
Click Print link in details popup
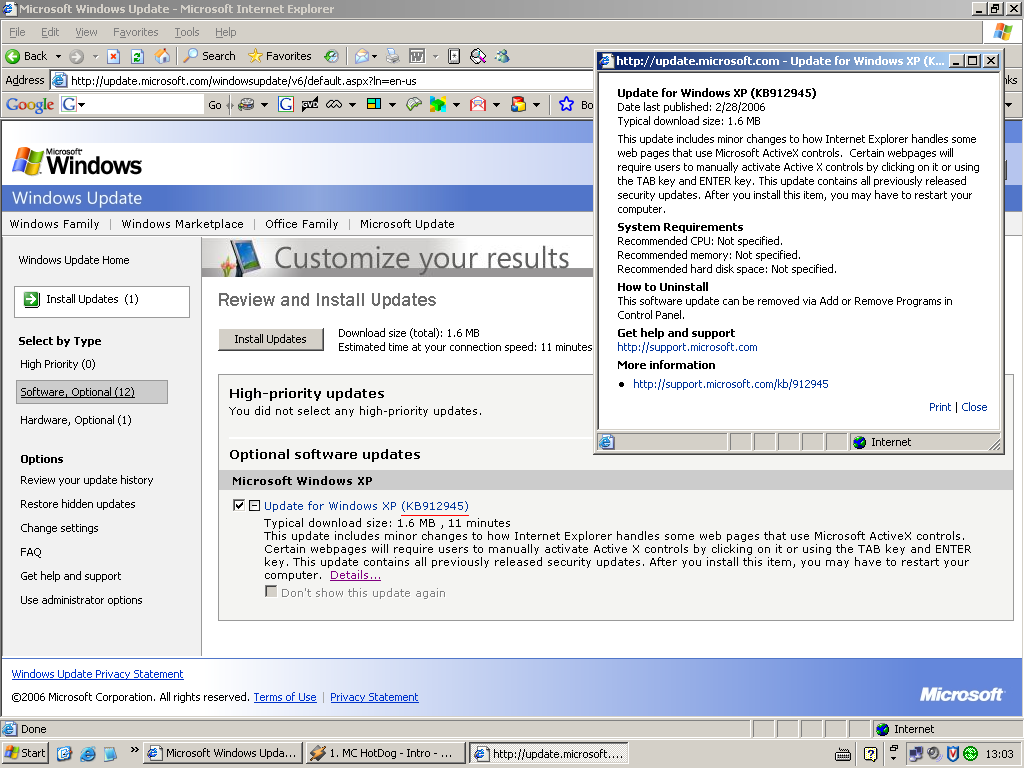coord(940,407)
